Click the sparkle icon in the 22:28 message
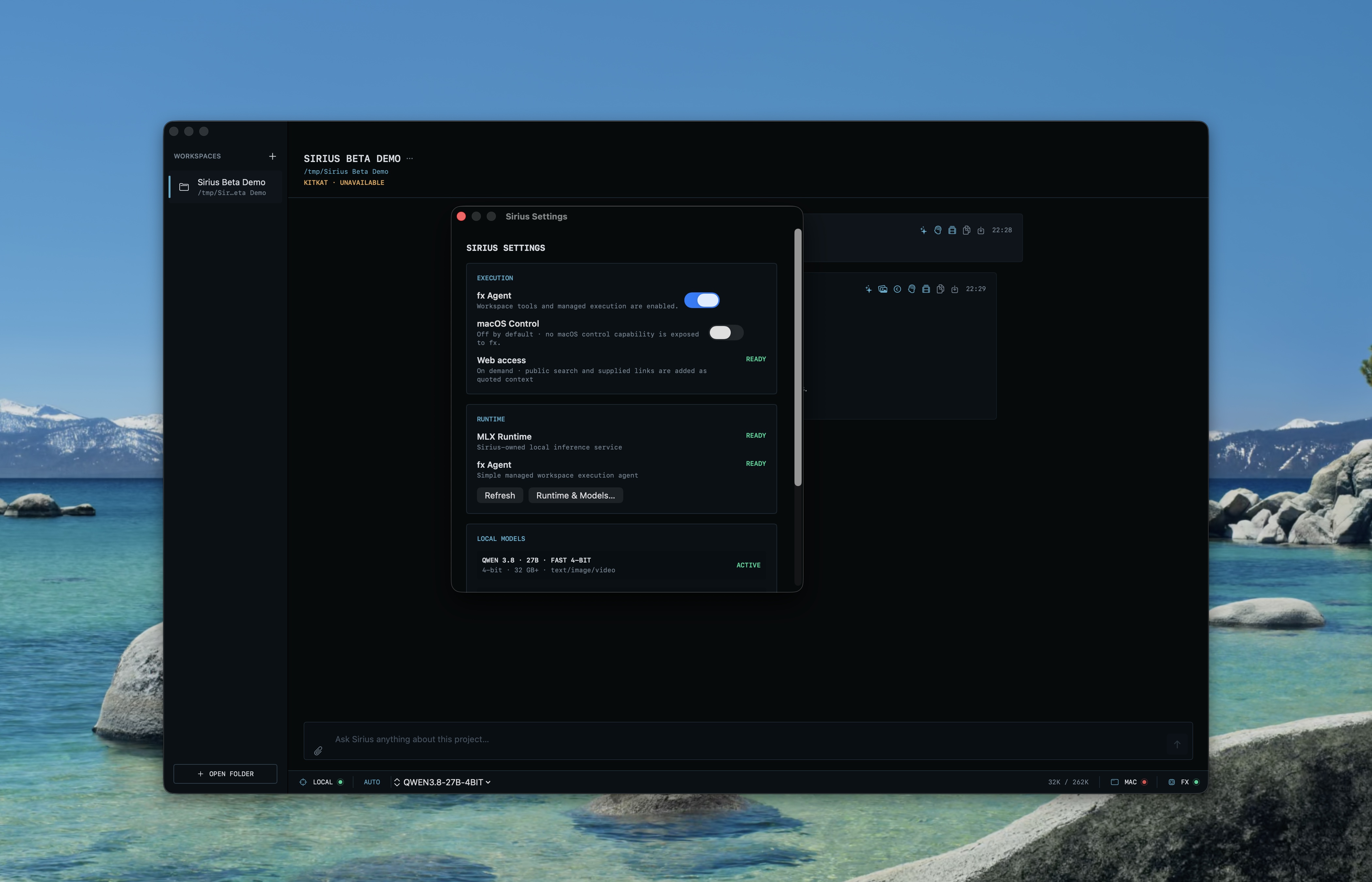 [x=923, y=230]
